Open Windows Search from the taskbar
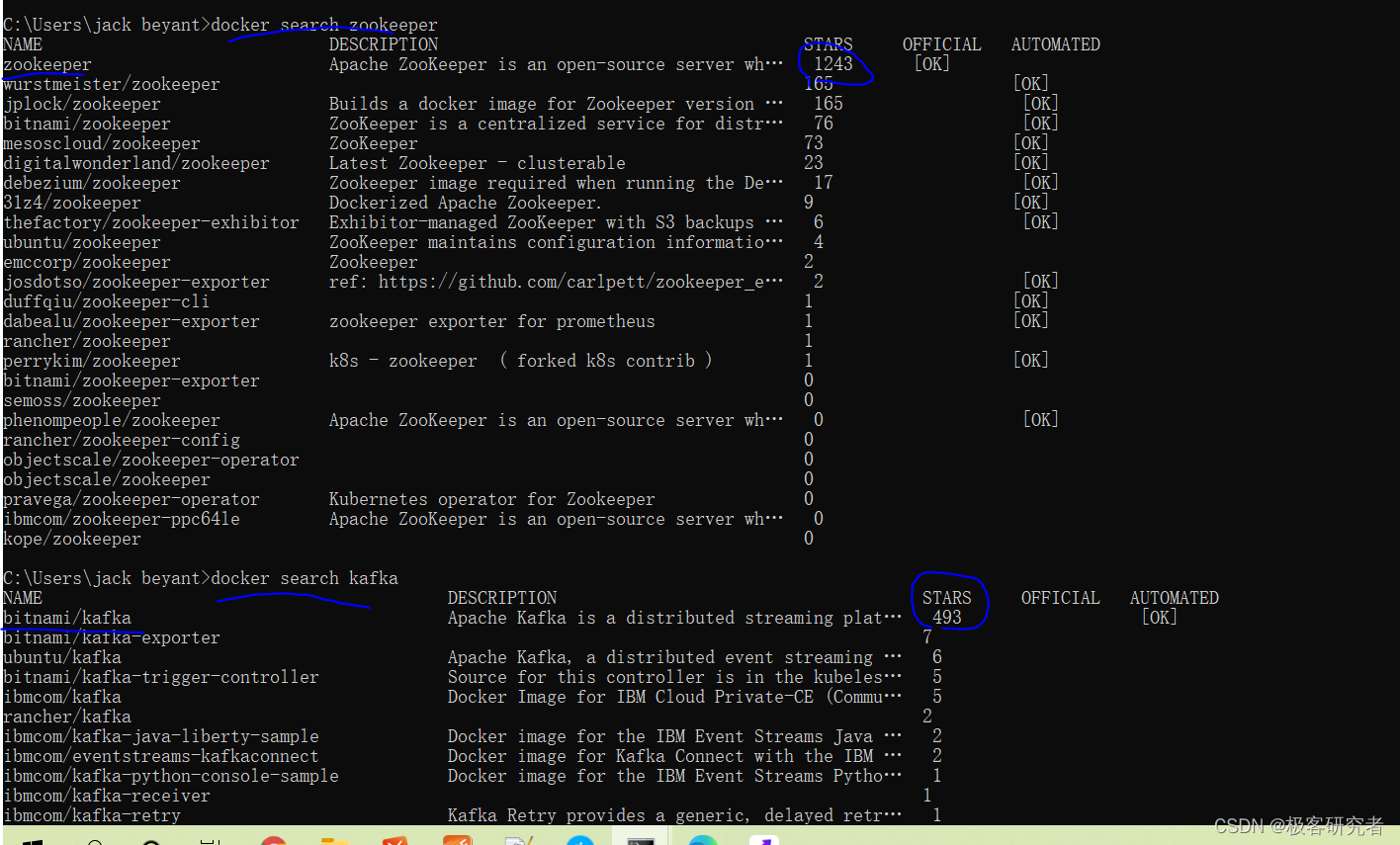Screen dimensions: 1400x845 [x=94, y=840]
